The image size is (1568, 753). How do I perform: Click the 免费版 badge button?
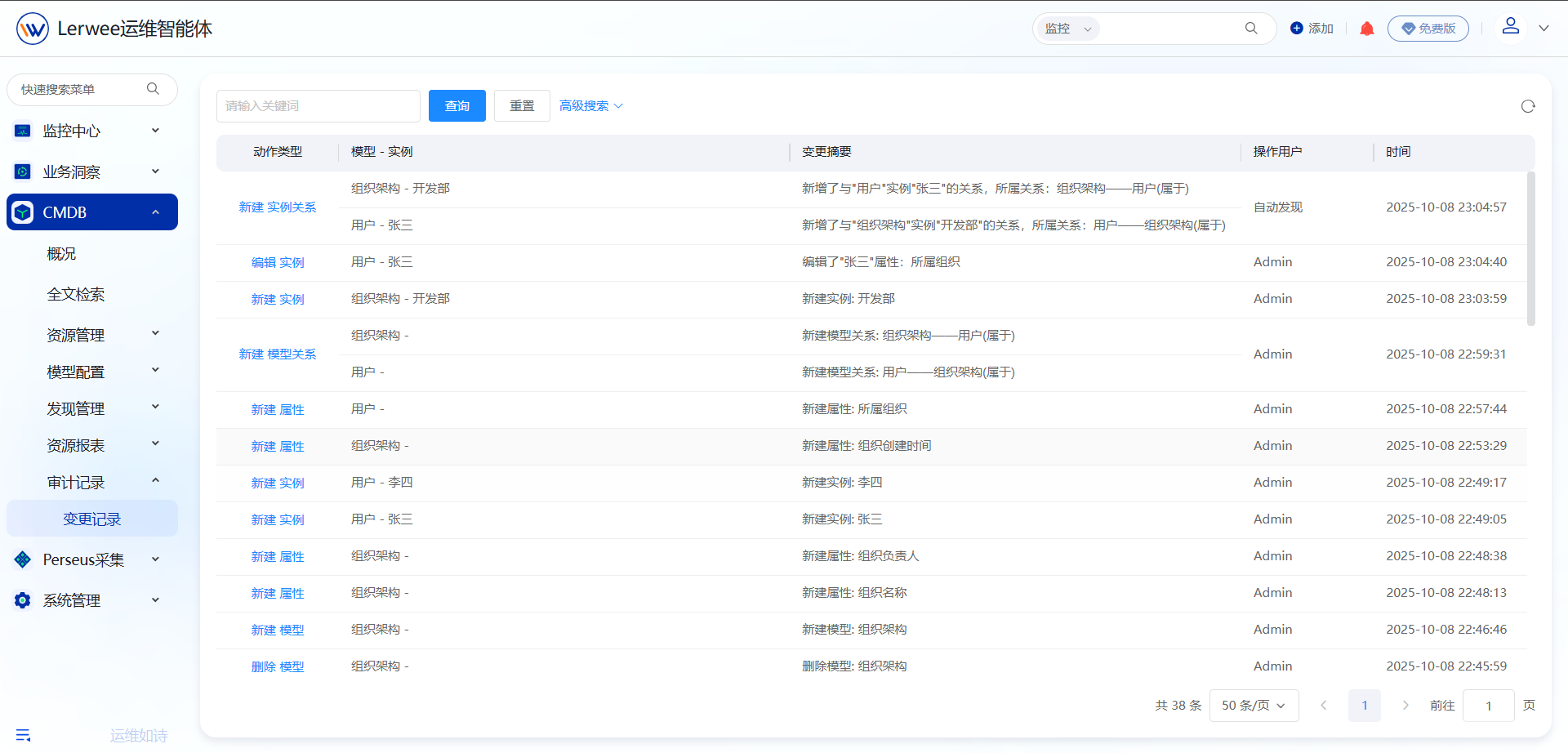click(x=1428, y=29)
